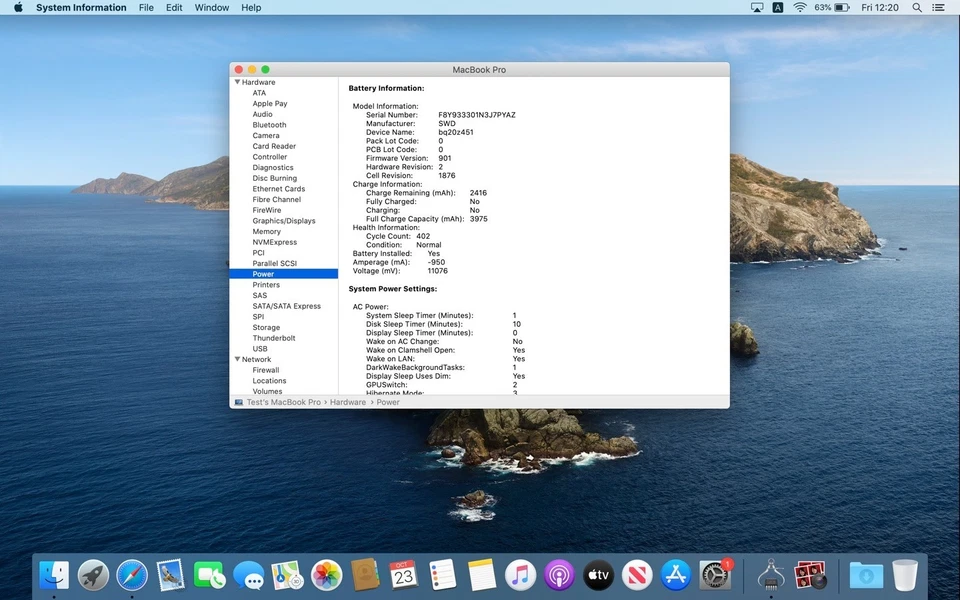Open Wi-Fi status menu
Screen dimensions: 960x600
(x=800, y=7)
